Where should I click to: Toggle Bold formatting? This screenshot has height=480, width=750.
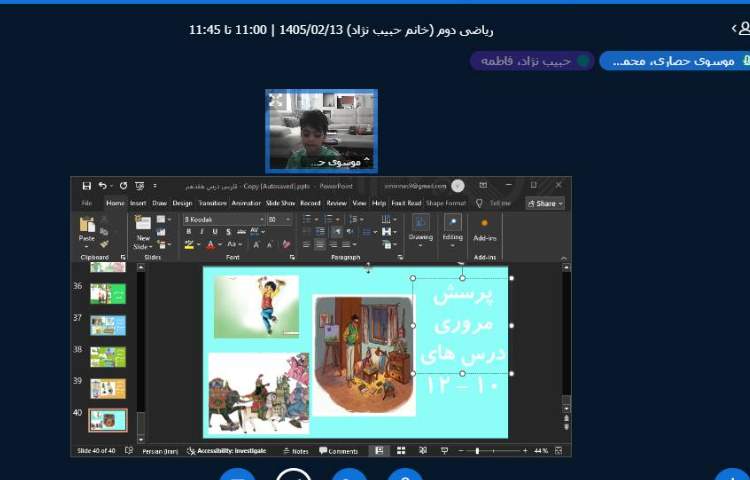click(x=188, y=232)
